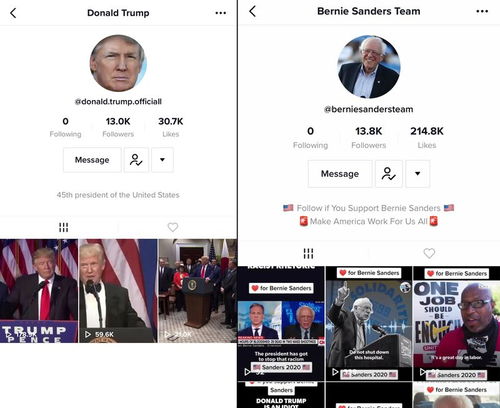Image resolution: width=500 pixels, height=408 pixels.
Task: Expand suggested accounts arrow on Bernie Sanders profile
Action: [417, 174]
